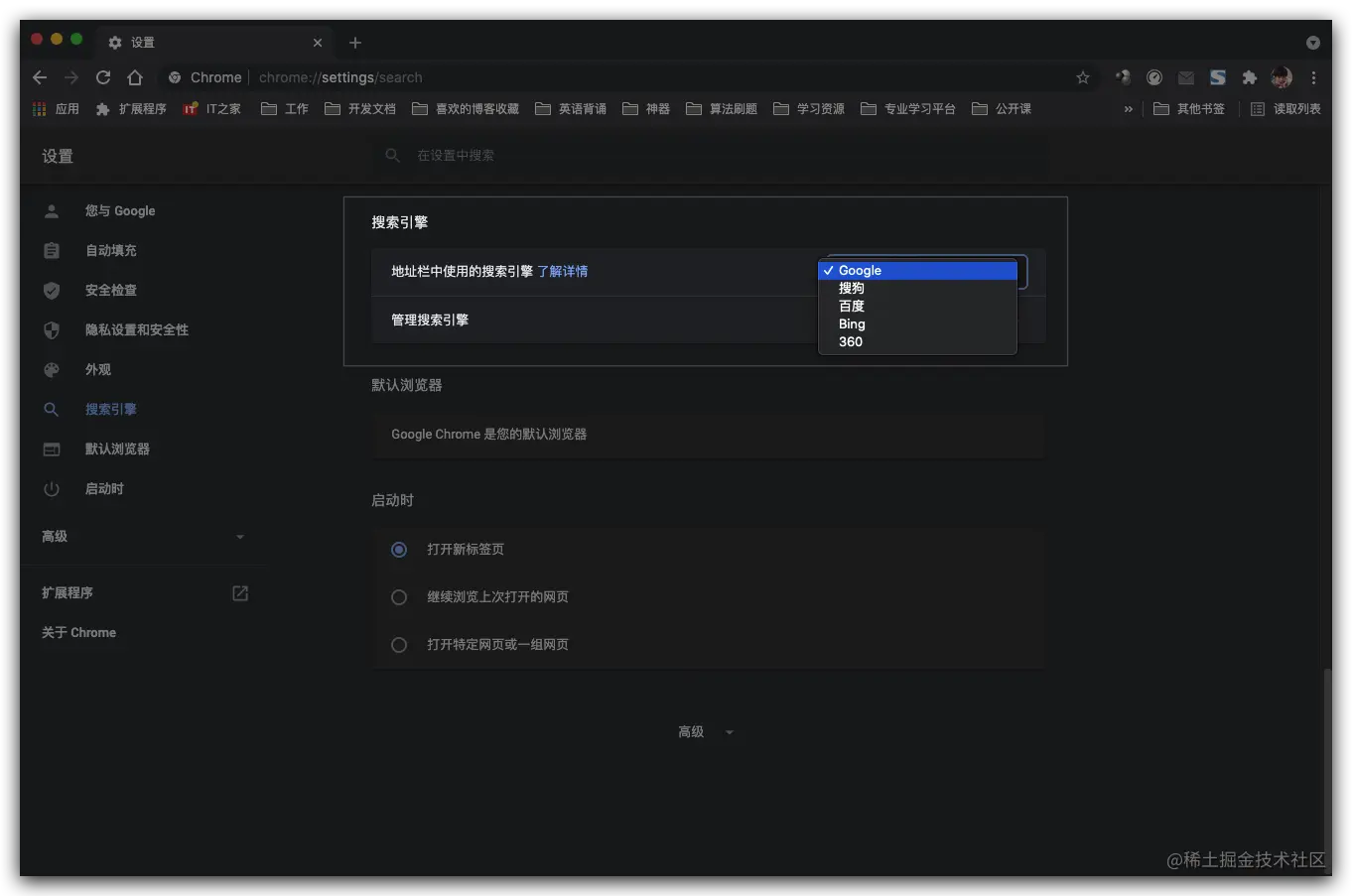1352x896 pixels.
Task: Open the 学习资源 bookmark folder
Action: (809, 109)
